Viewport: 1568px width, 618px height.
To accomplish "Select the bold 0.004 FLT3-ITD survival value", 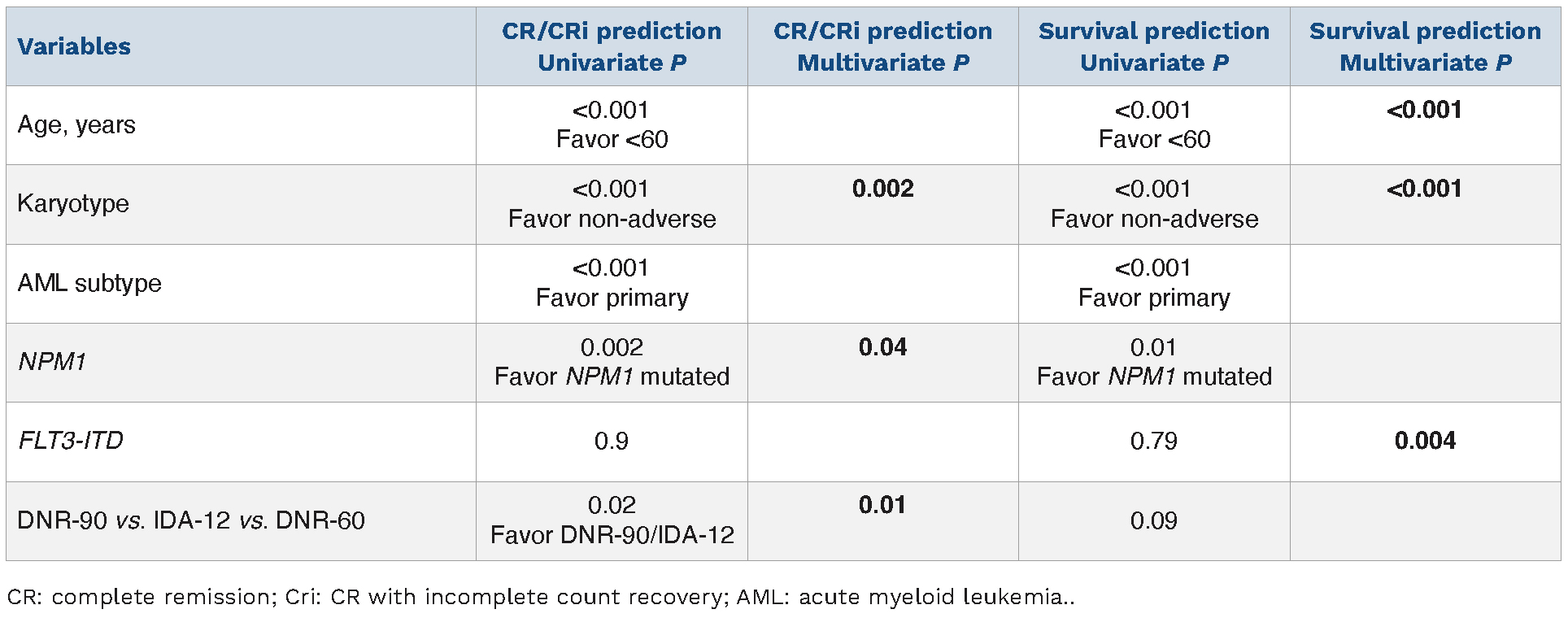I will [1425, 441].
